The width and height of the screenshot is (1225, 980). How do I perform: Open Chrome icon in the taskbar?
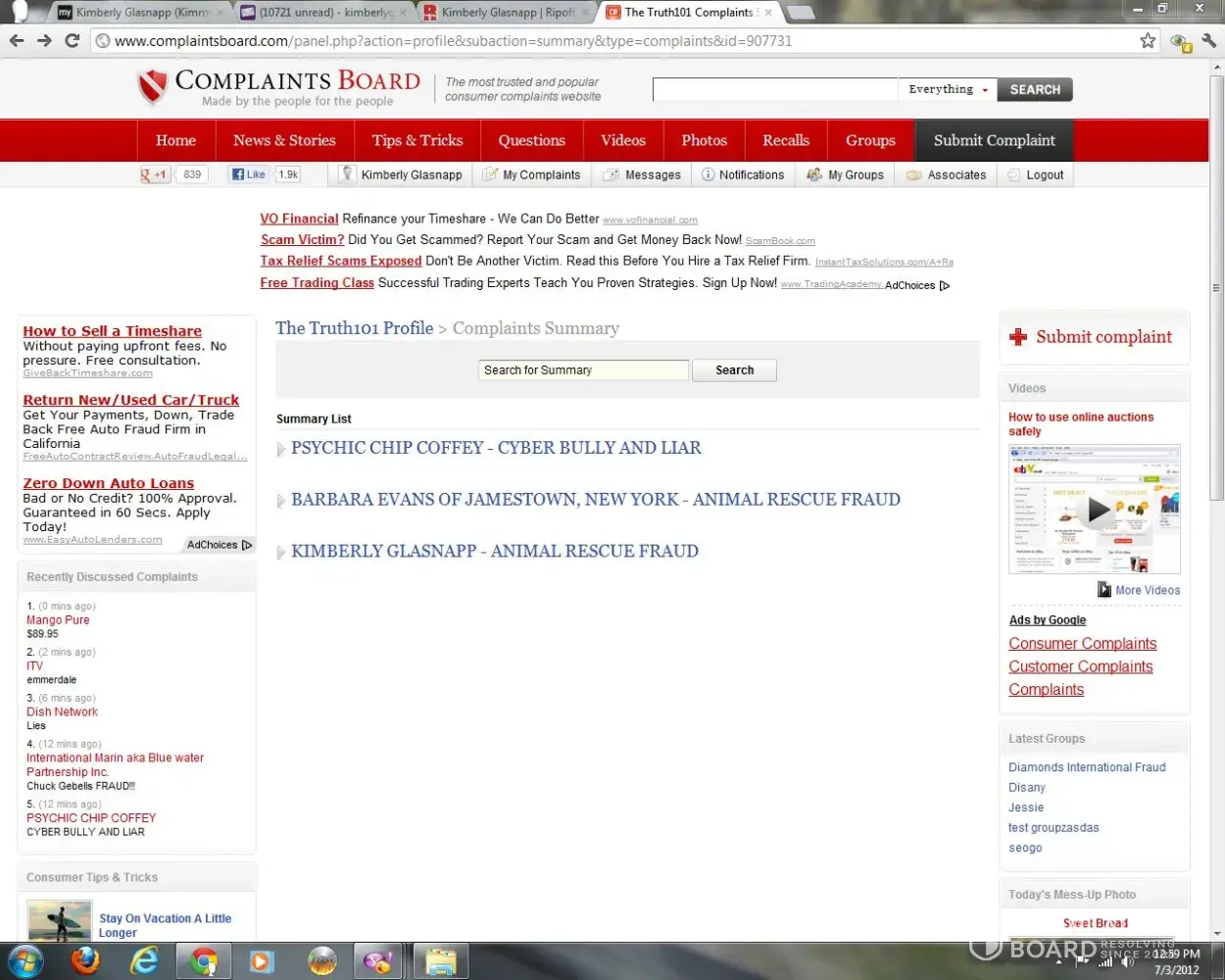pyautogui.click(x=203, y=960)
